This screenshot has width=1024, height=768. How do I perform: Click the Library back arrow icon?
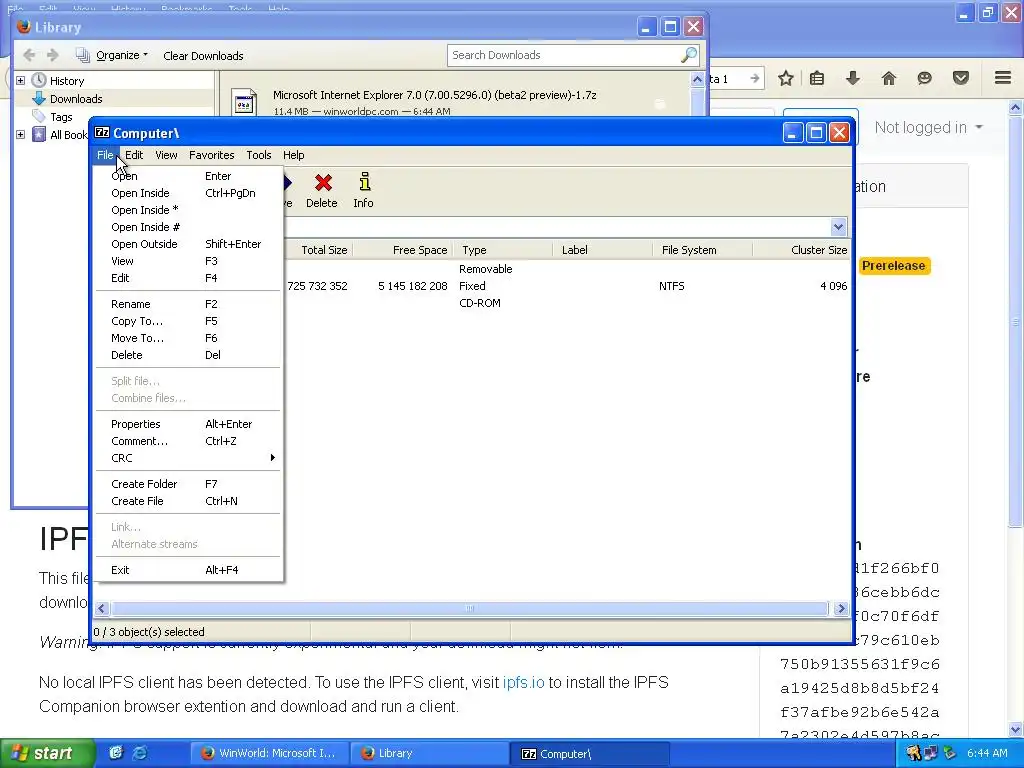pyautogui.click(x=29, y=56)
